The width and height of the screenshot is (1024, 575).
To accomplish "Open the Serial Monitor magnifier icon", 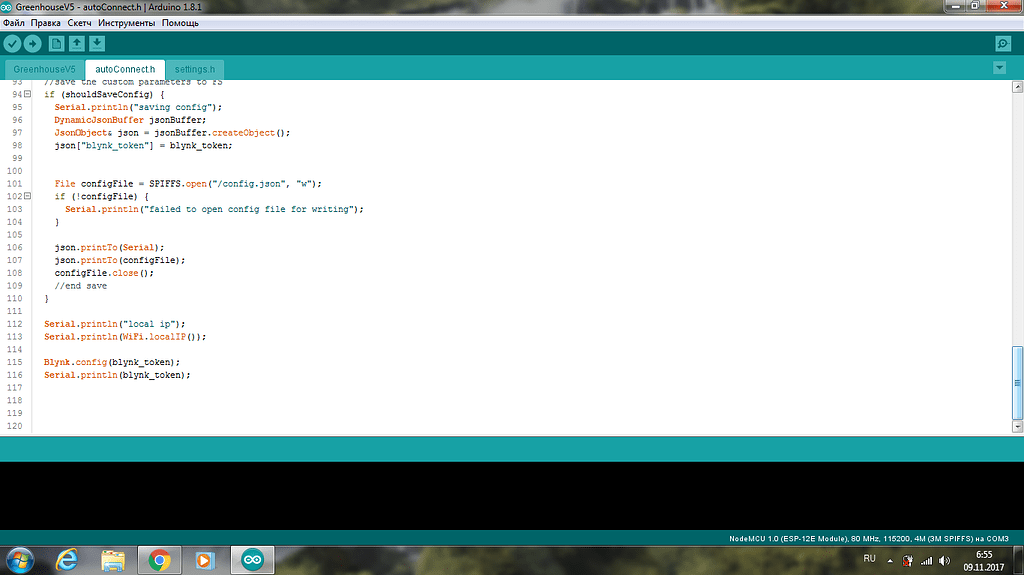I will (1002, 44).
